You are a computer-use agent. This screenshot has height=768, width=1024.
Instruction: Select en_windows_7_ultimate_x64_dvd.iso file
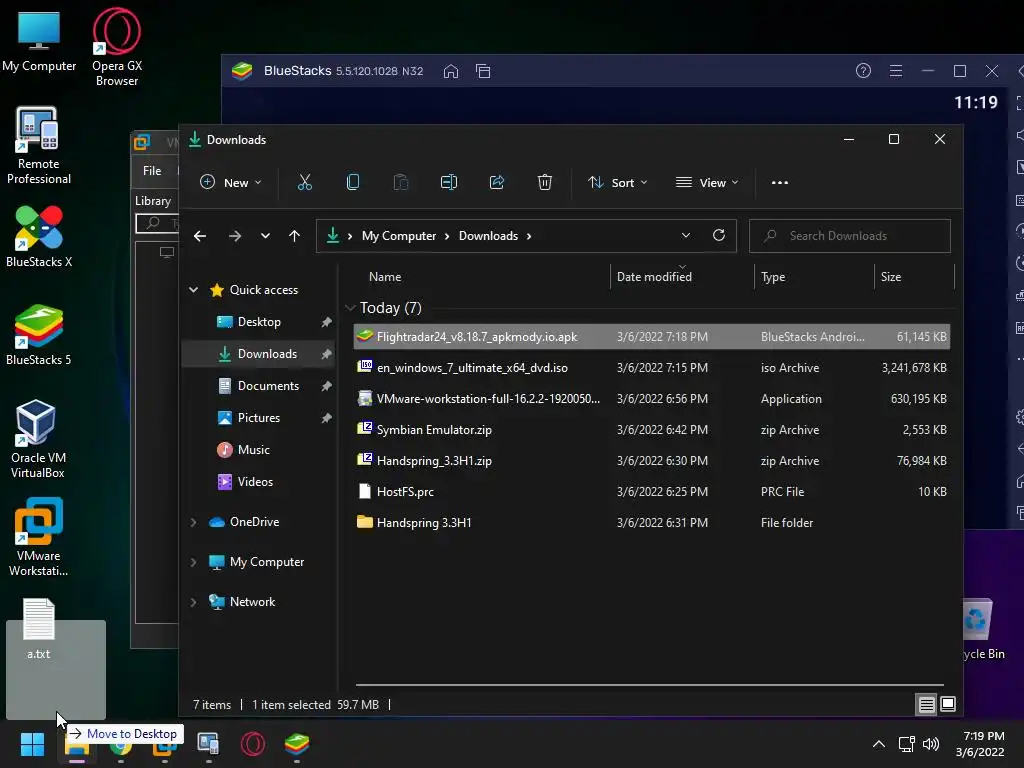pyautogui.click(x=651, y=368)
